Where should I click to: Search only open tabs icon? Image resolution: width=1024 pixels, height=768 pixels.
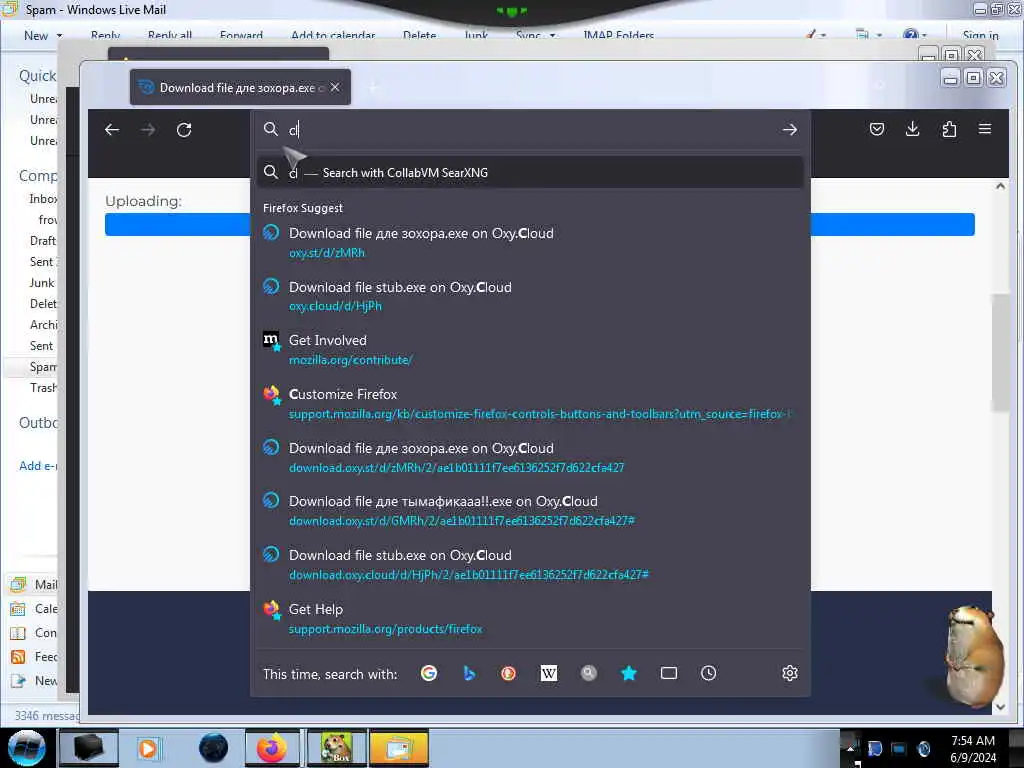pos(669,673)
